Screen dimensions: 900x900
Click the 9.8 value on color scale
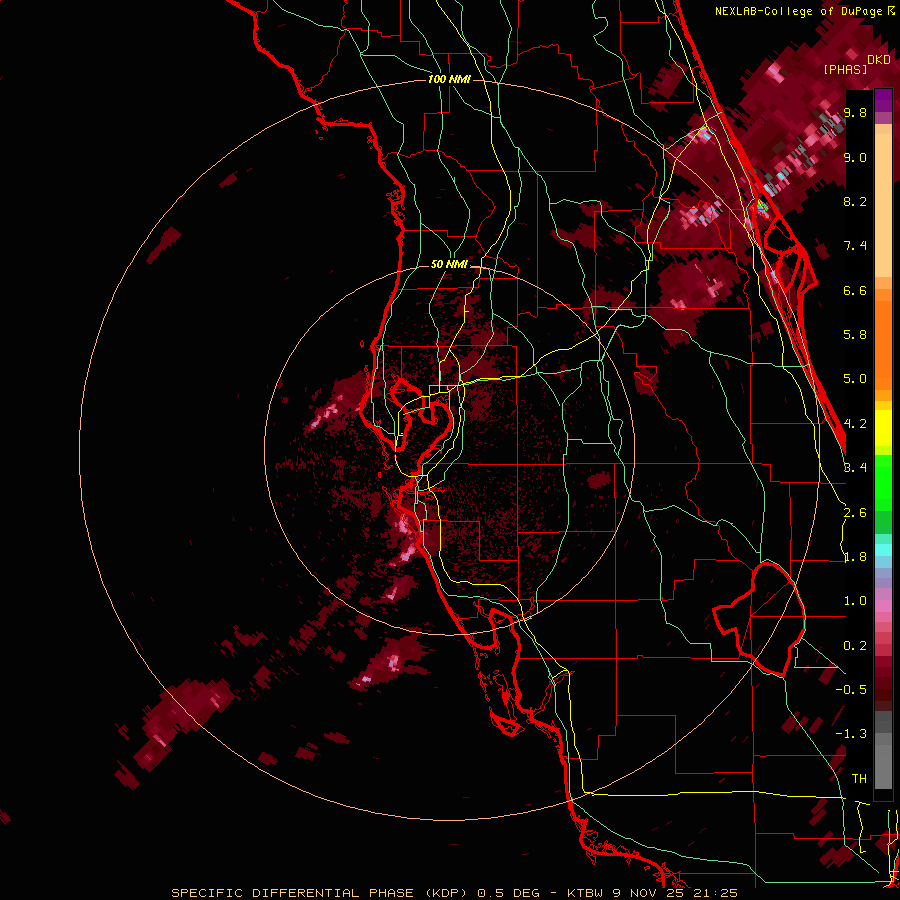[x=855, y=112]
